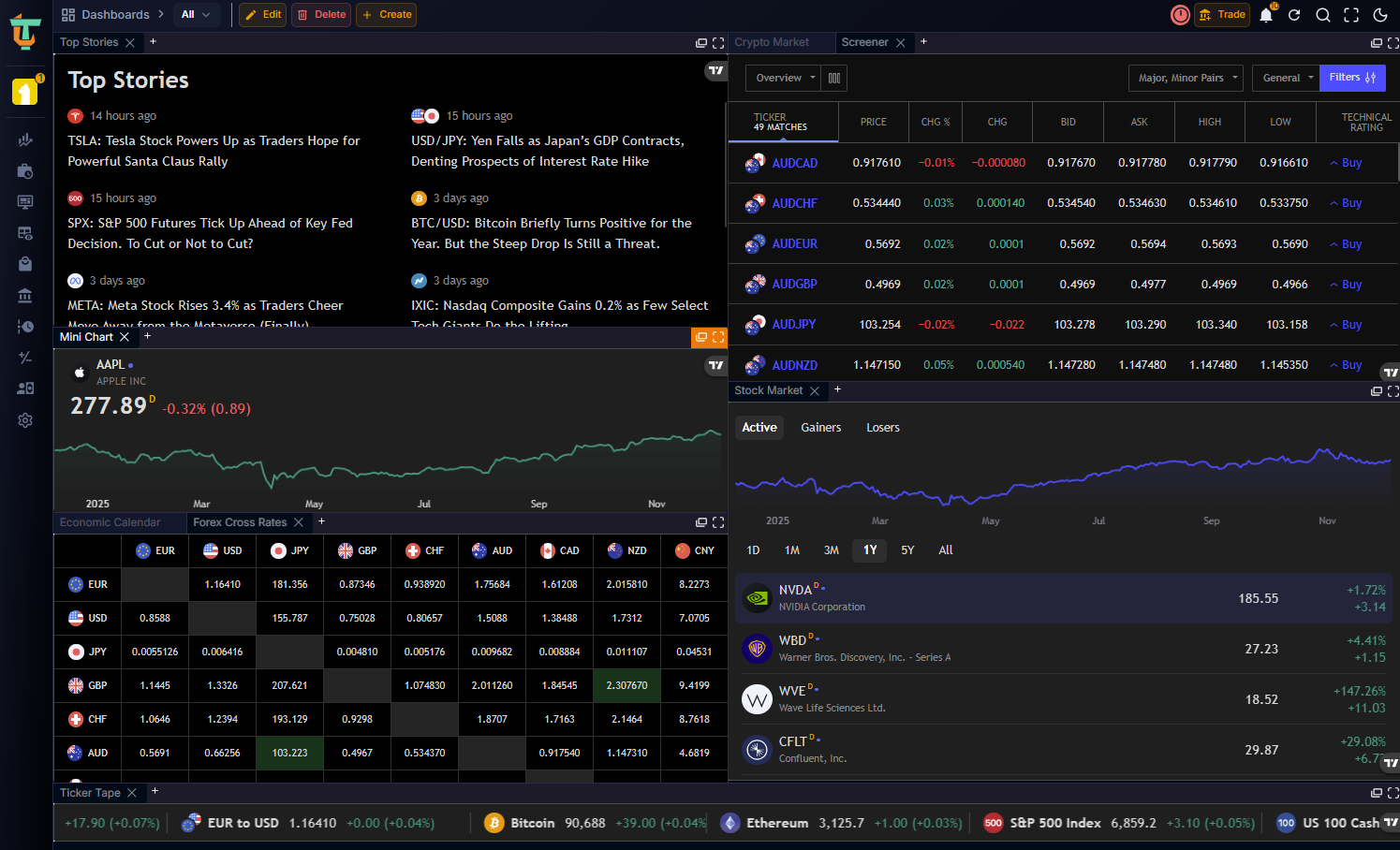Open the TSLA Tesla Stock Powers Up story
Viewport: 1400px width, 850px height.
pos(214,151)
